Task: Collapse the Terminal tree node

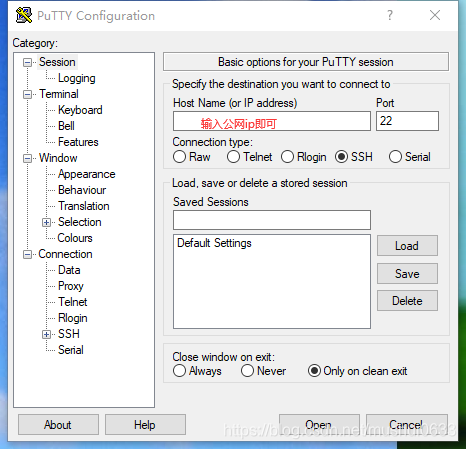Action: (x=27, y=94)
